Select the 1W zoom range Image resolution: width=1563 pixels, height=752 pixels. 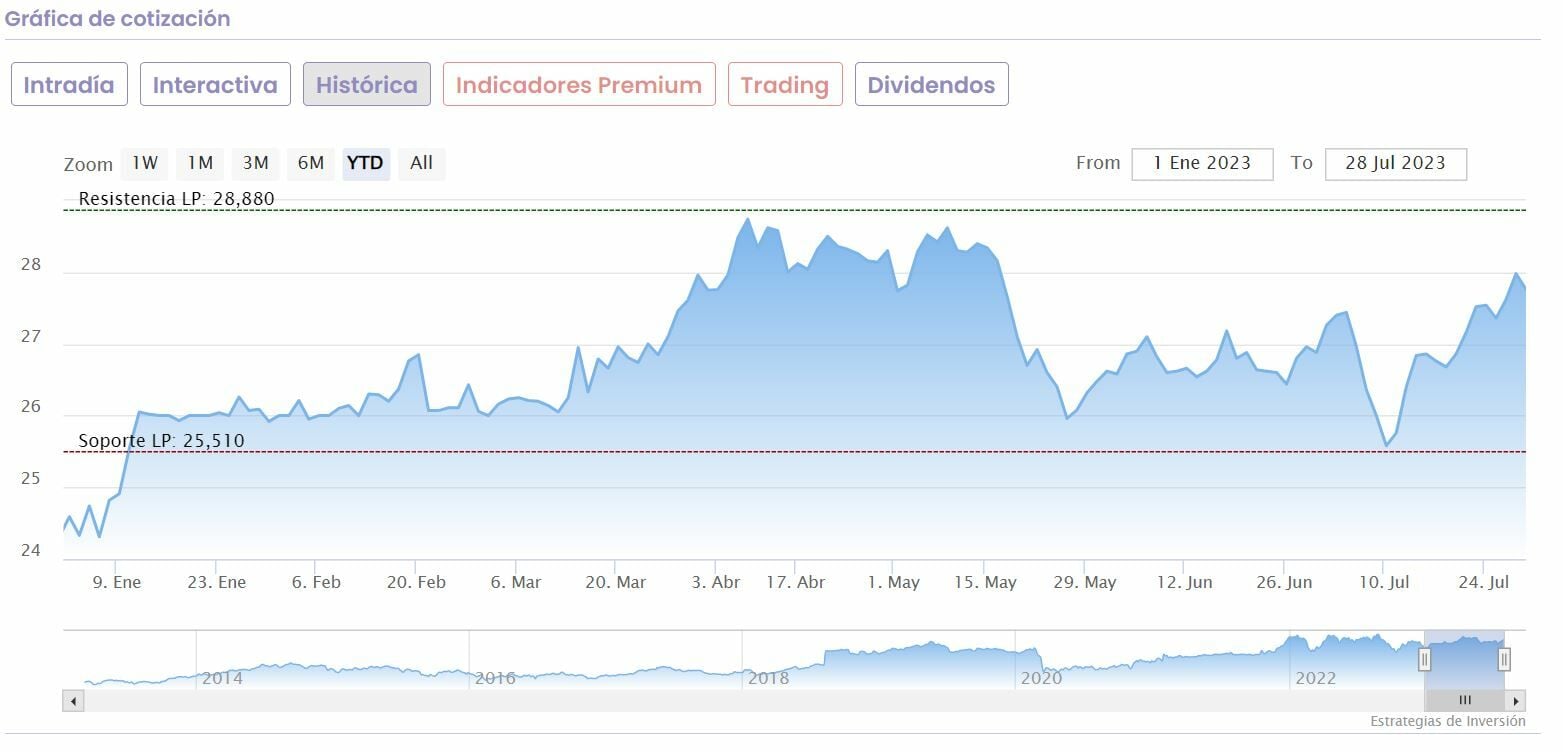click(x=145, y=163)
